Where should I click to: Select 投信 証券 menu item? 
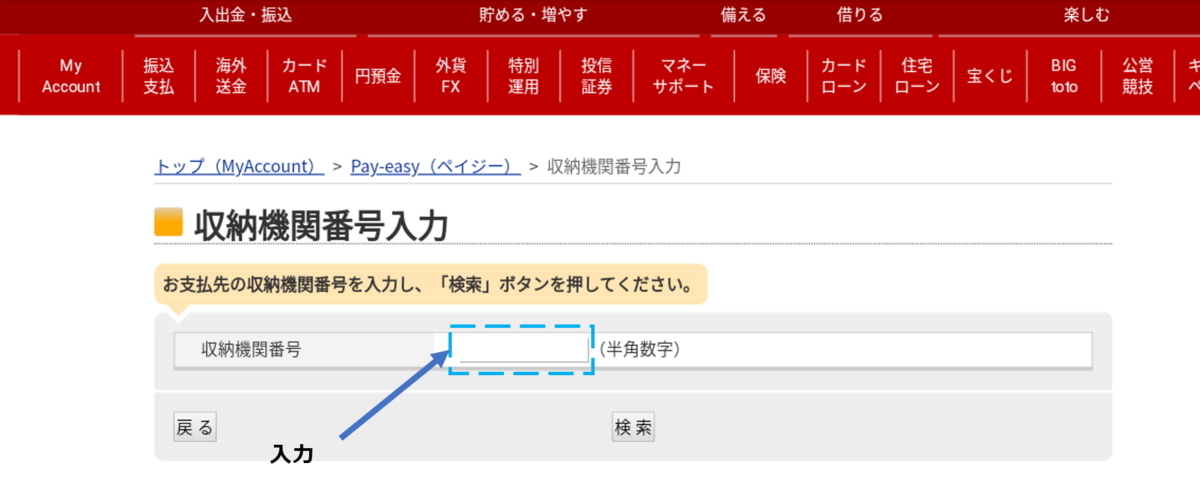597,76
